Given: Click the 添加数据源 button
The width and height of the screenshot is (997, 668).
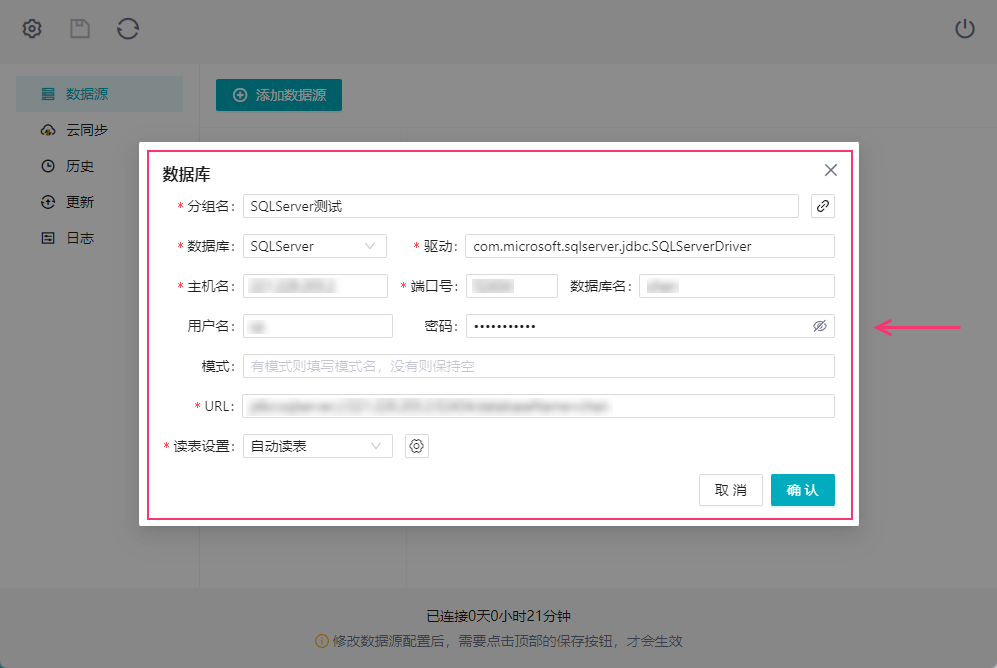Looking at the screenshot, I should 278,95.
